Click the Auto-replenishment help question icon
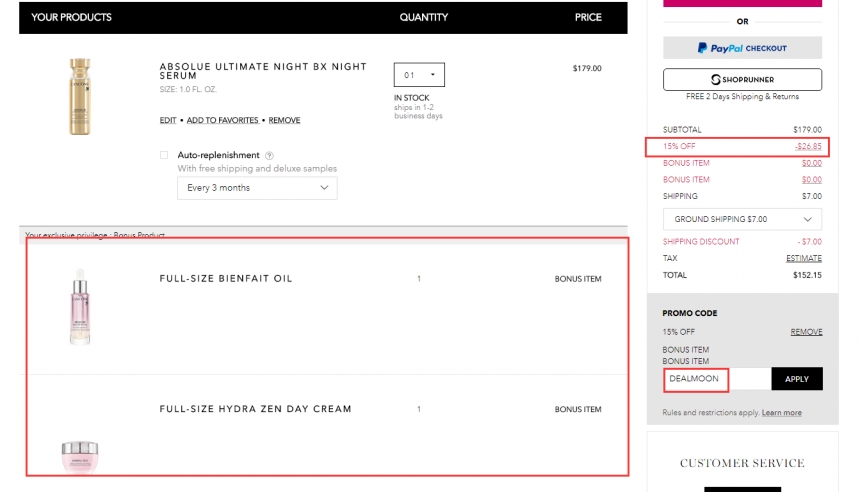The image size is (860, 492). point(269,156)
